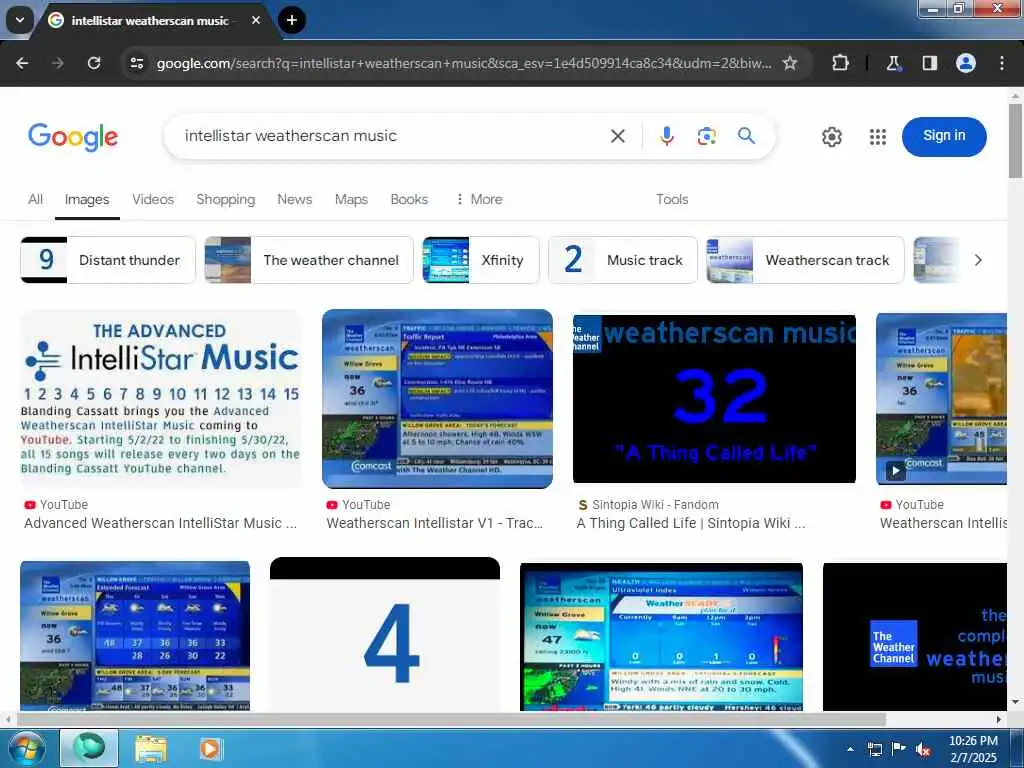Open the media player taskbar icon

[x=210, y=749]
